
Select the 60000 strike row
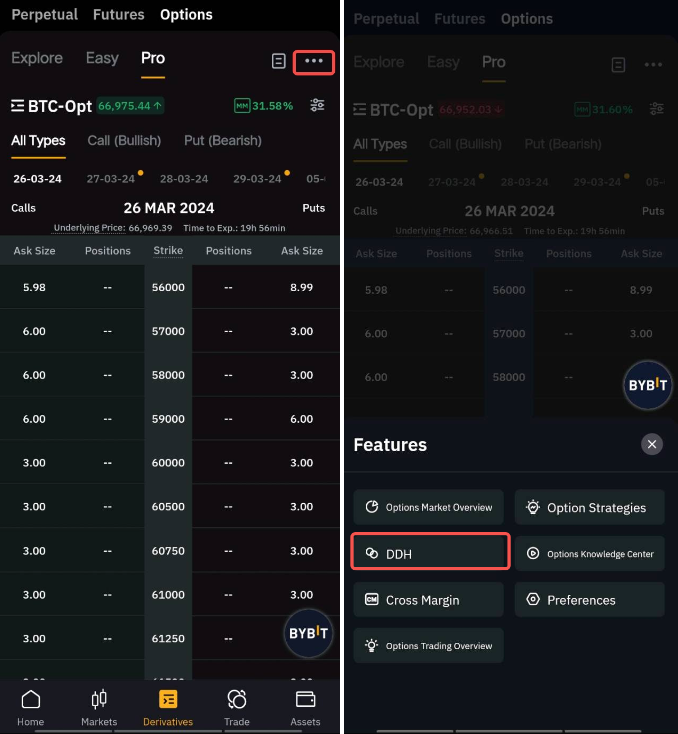(x=168, y=464)
